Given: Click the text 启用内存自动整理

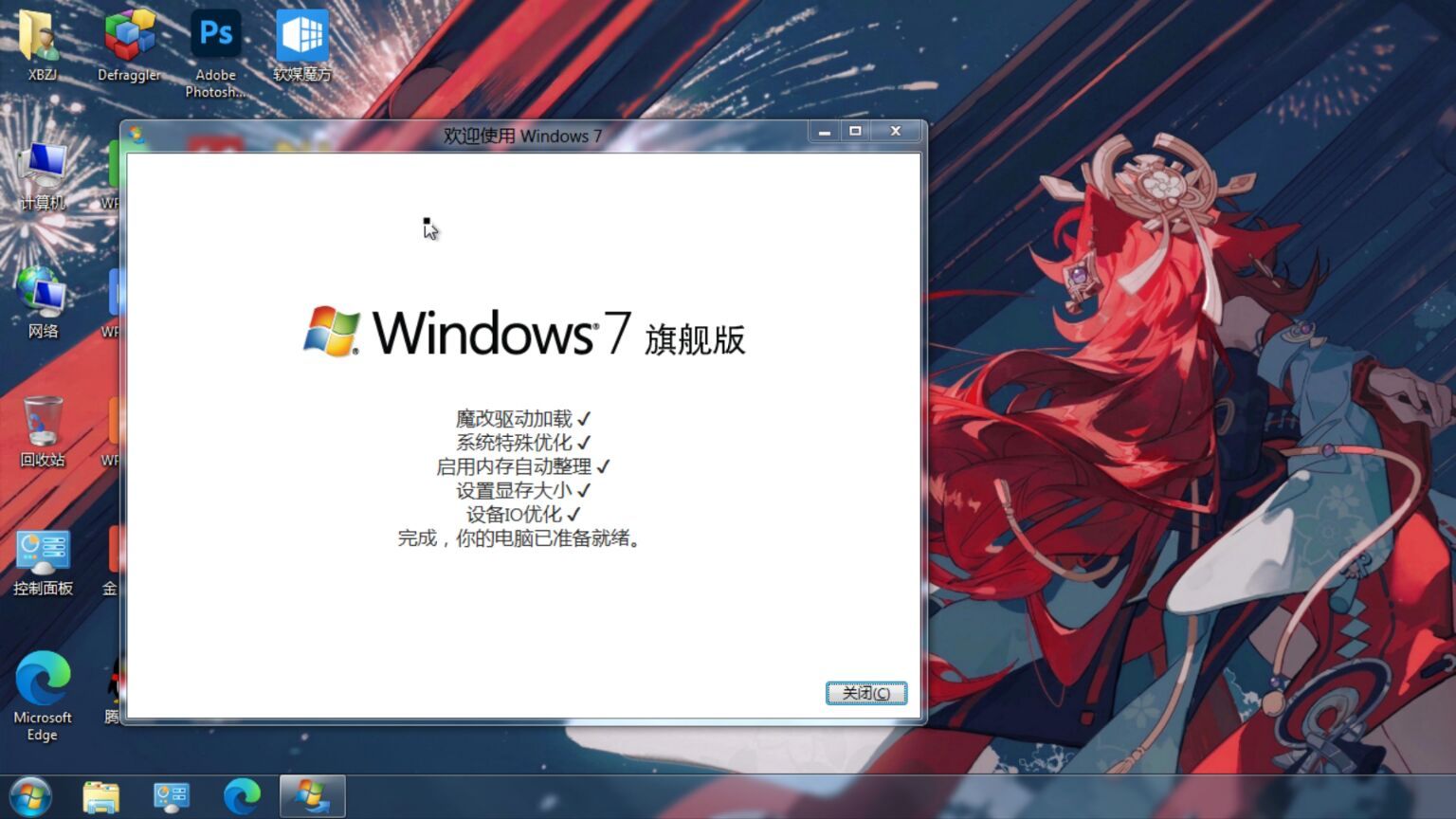Looking at the screenshot, I should click(x=514, y=466).
